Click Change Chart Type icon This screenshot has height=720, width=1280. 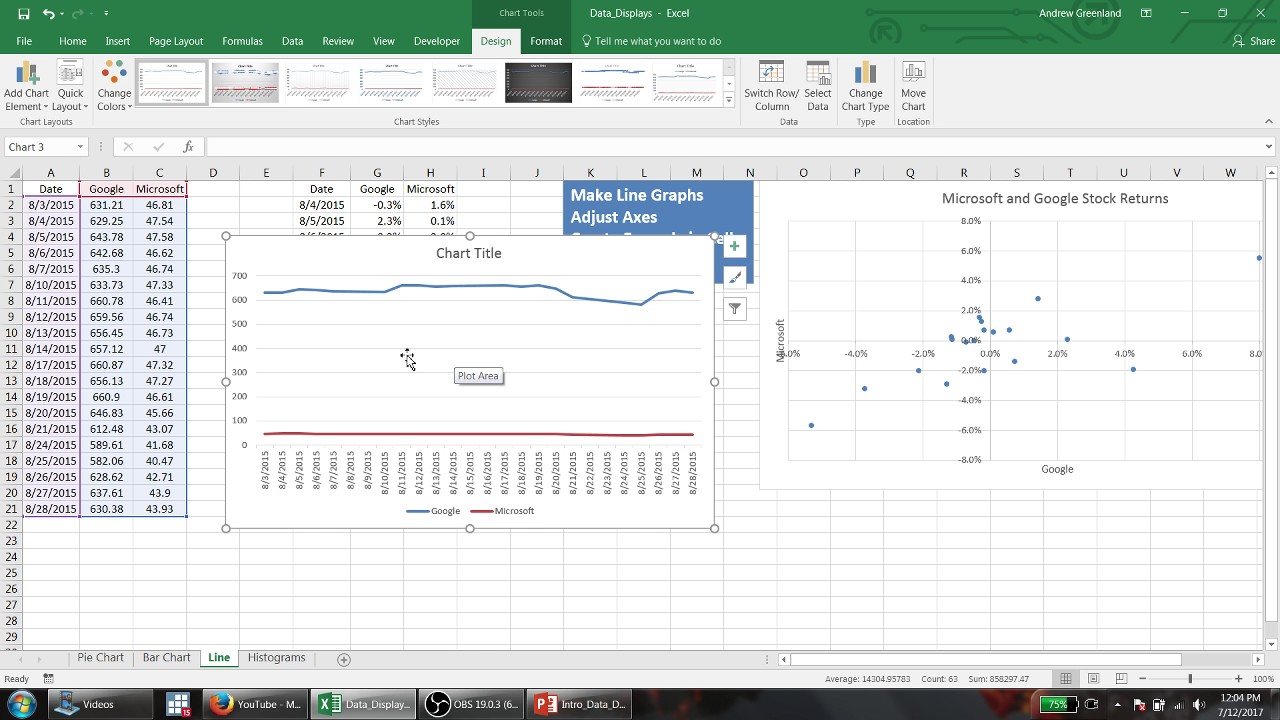pyautogui.click(x=865, y=86)
